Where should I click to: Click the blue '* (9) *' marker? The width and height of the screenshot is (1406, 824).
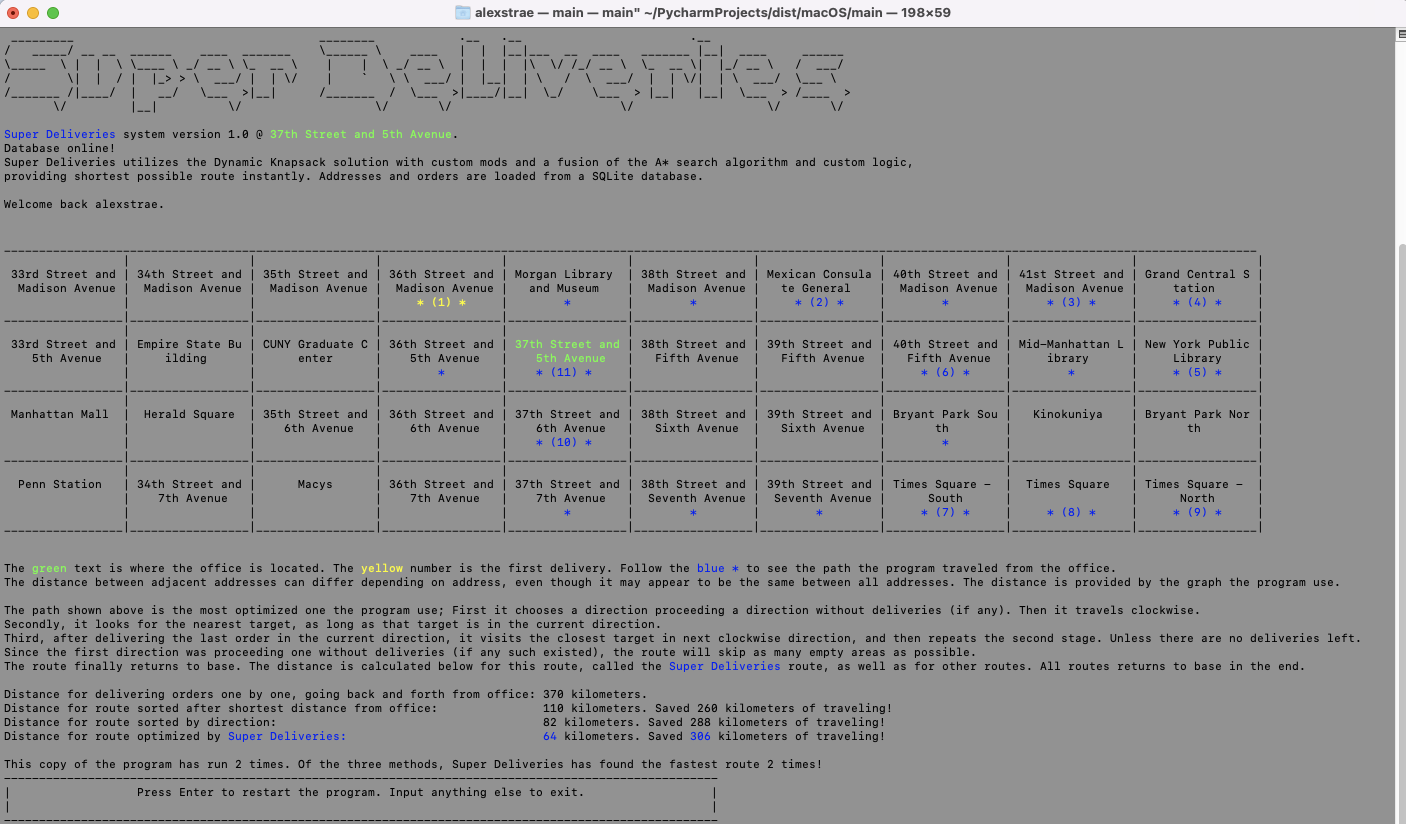(1197, 512)
